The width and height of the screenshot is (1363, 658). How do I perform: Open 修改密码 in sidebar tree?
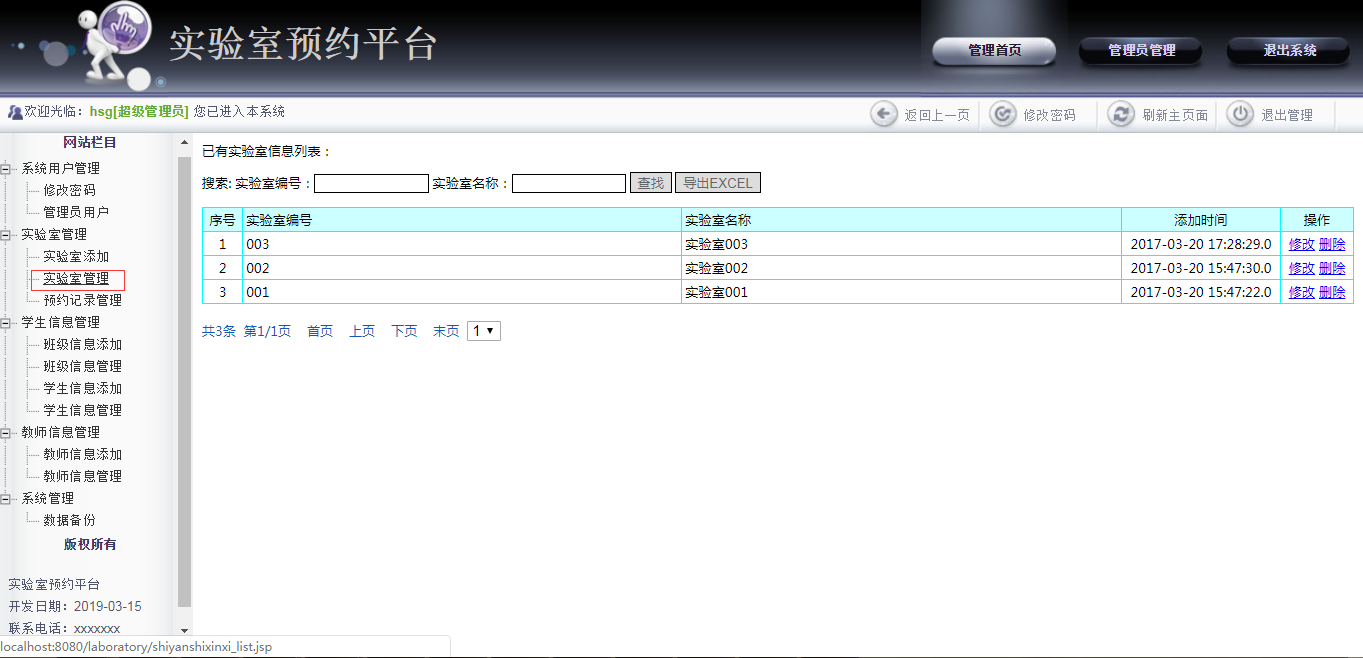[69, 190]
